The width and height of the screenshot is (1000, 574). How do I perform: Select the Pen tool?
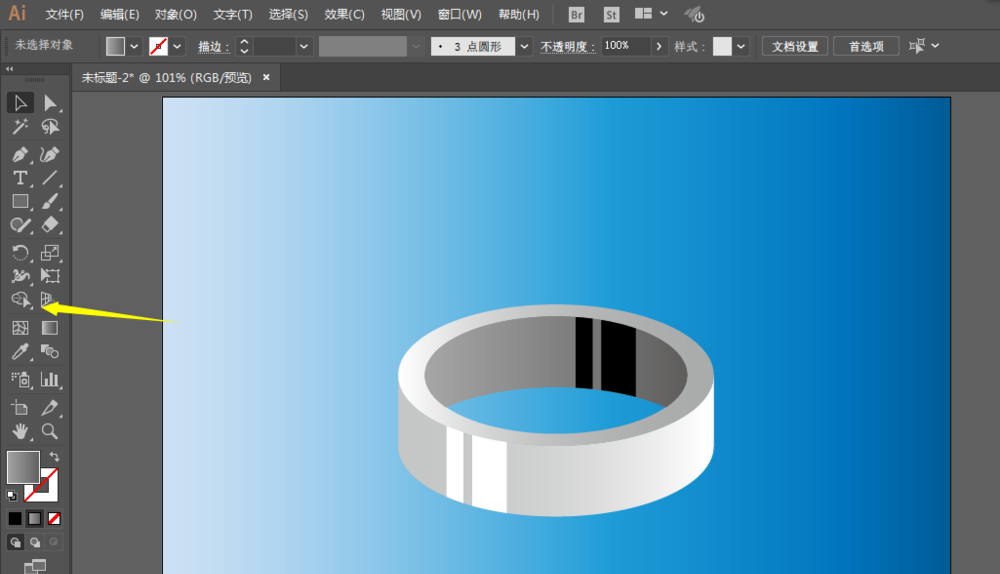20,154
